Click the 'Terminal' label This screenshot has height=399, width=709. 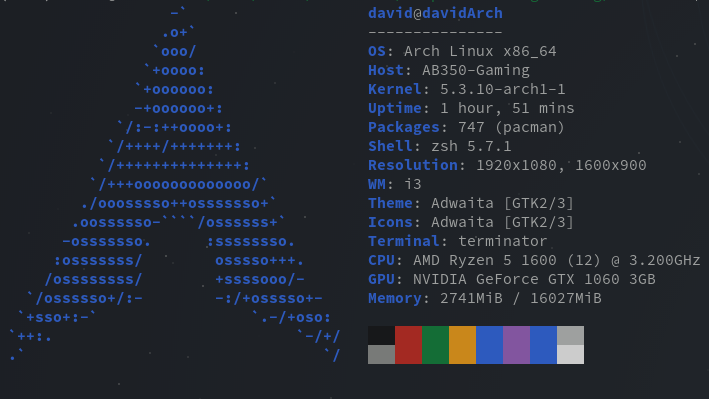click(x=404, y=241)
